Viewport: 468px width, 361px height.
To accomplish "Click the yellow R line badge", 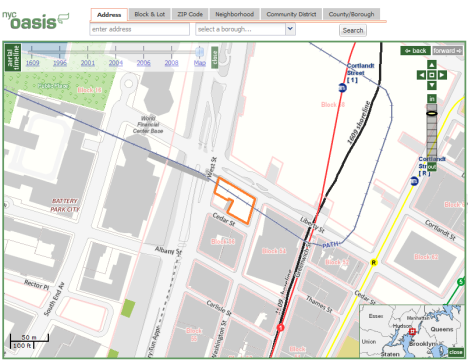I will point(374,263).
